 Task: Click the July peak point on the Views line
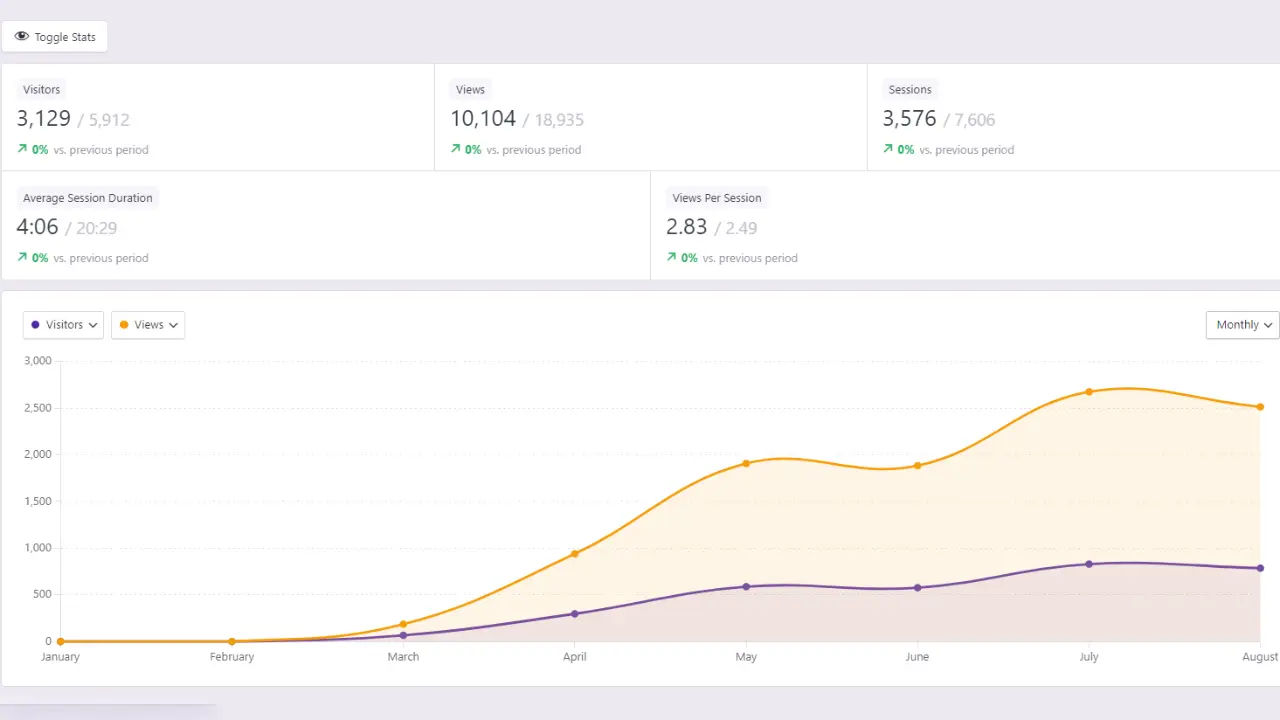click(x=1089, y=392)
